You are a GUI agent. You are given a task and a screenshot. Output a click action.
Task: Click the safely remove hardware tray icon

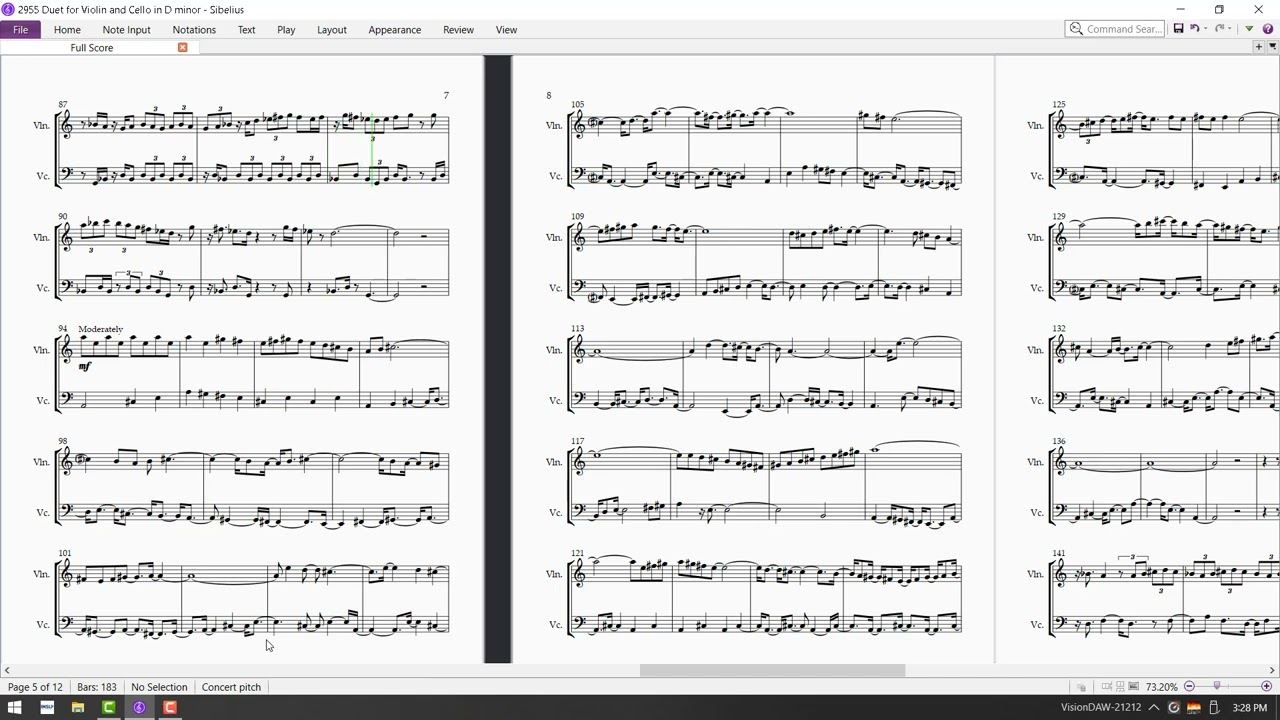(x=1214, y=708)
